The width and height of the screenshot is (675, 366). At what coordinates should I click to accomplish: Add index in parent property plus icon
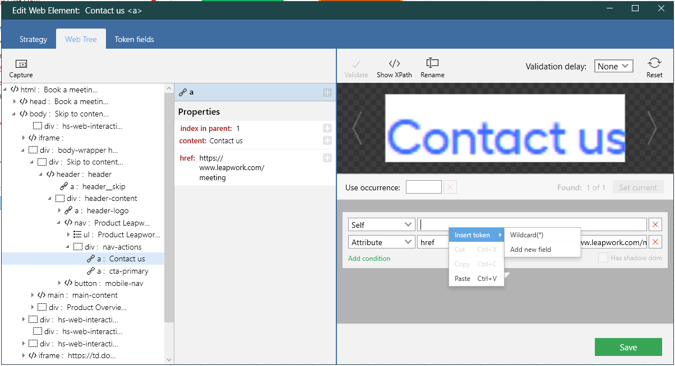[327, 128]
